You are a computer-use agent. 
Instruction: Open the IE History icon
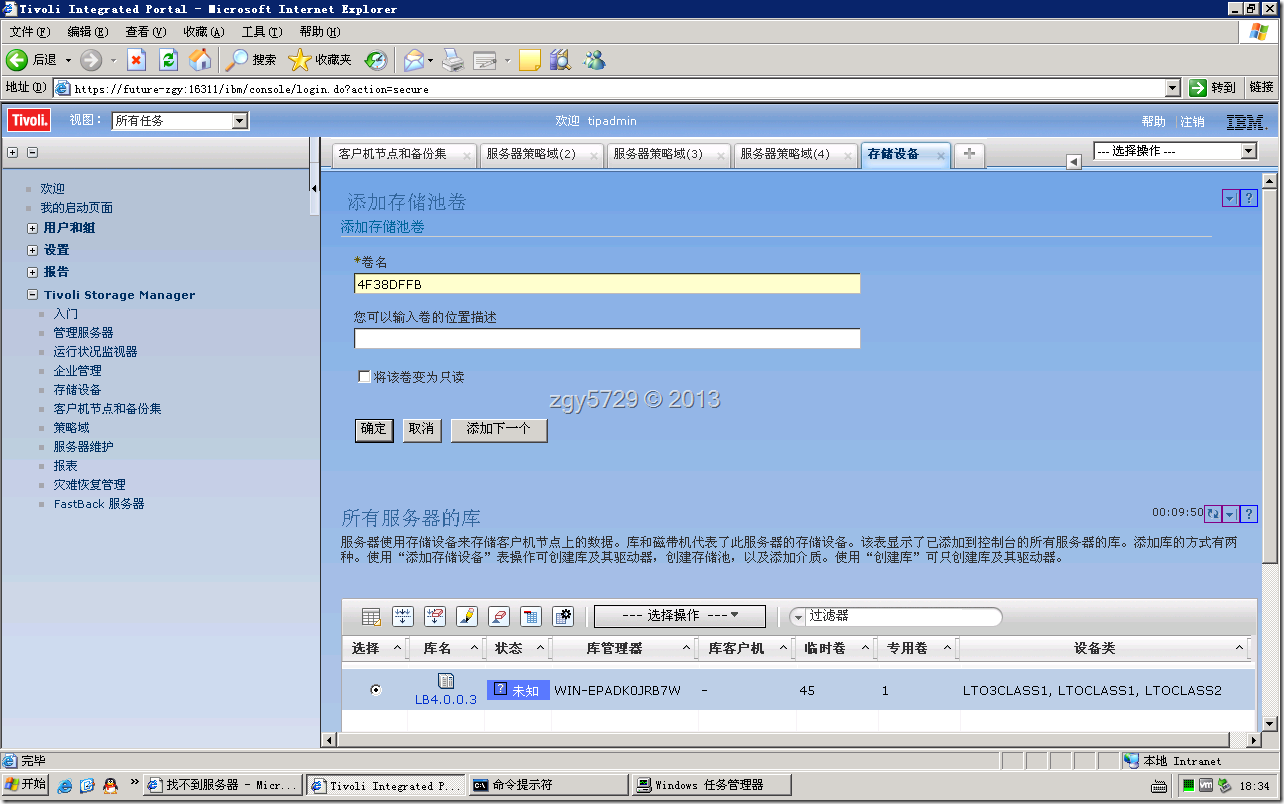coord(376,60)
